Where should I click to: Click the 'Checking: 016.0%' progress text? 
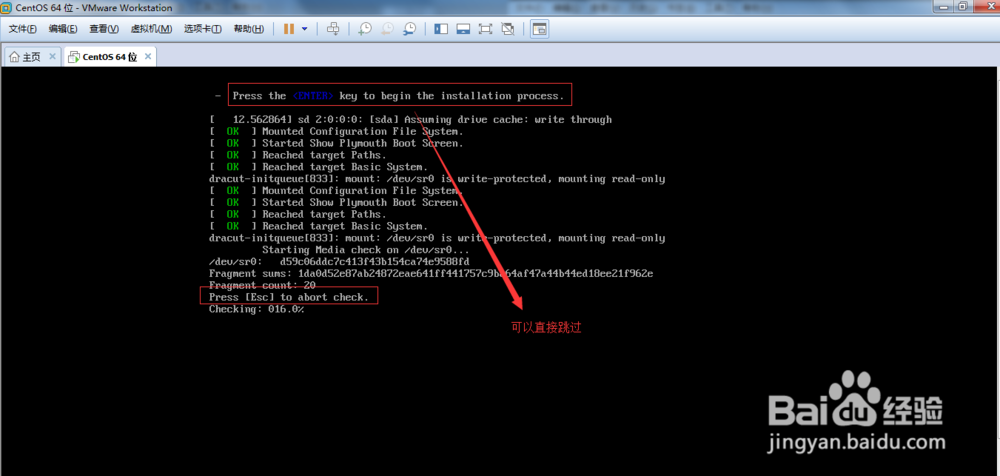coord(256,309)
